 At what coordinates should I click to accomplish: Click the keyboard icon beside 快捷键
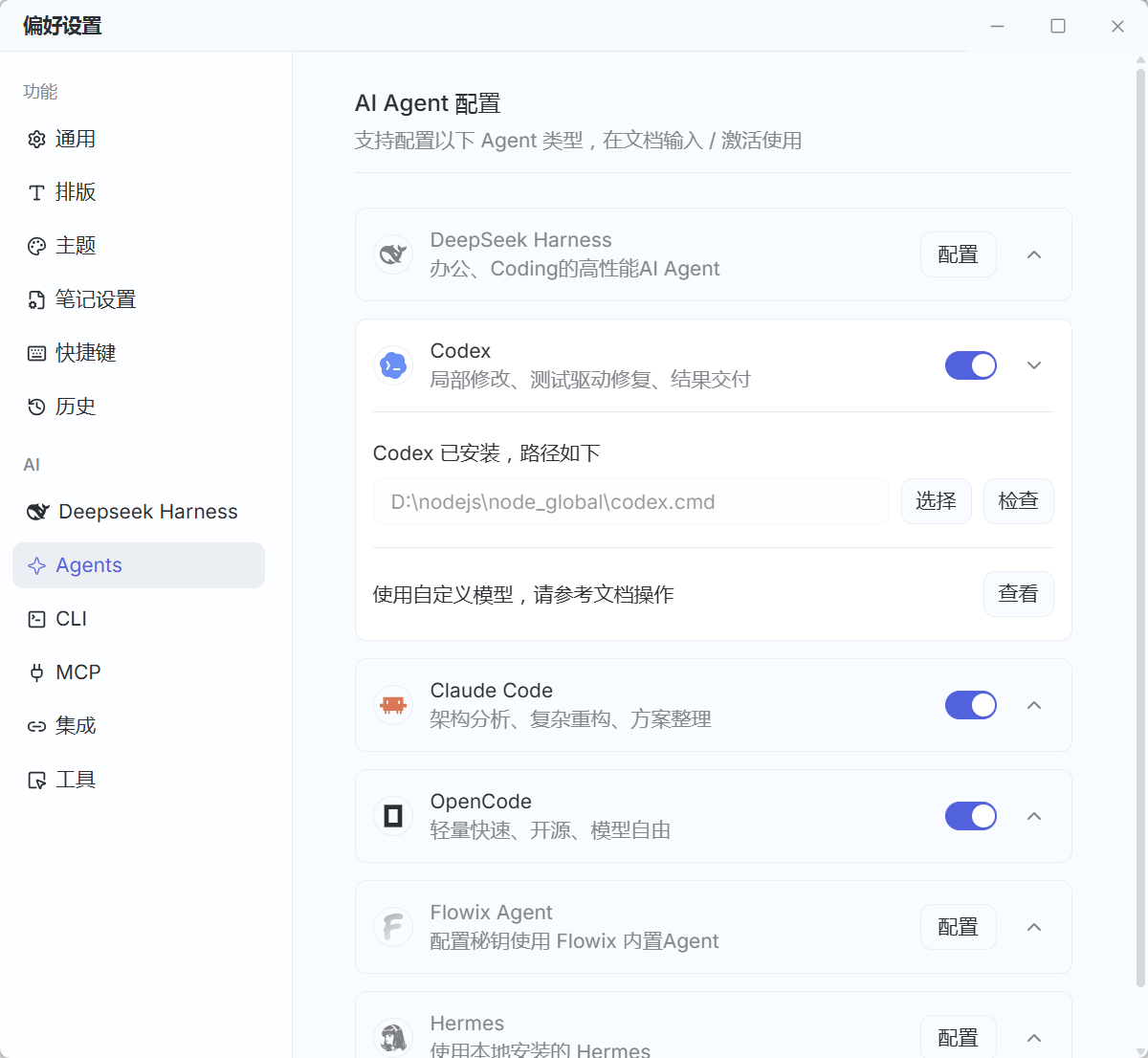[36, 354]
